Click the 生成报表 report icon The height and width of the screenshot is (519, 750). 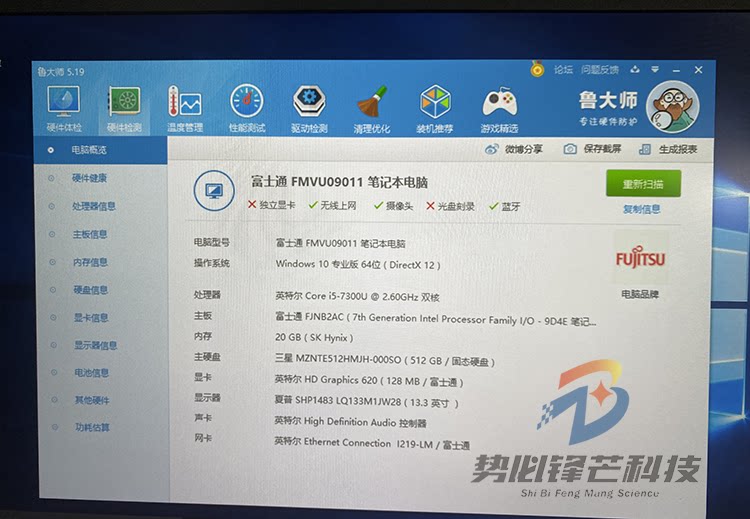pyautogui.click(x=645, y=149)
